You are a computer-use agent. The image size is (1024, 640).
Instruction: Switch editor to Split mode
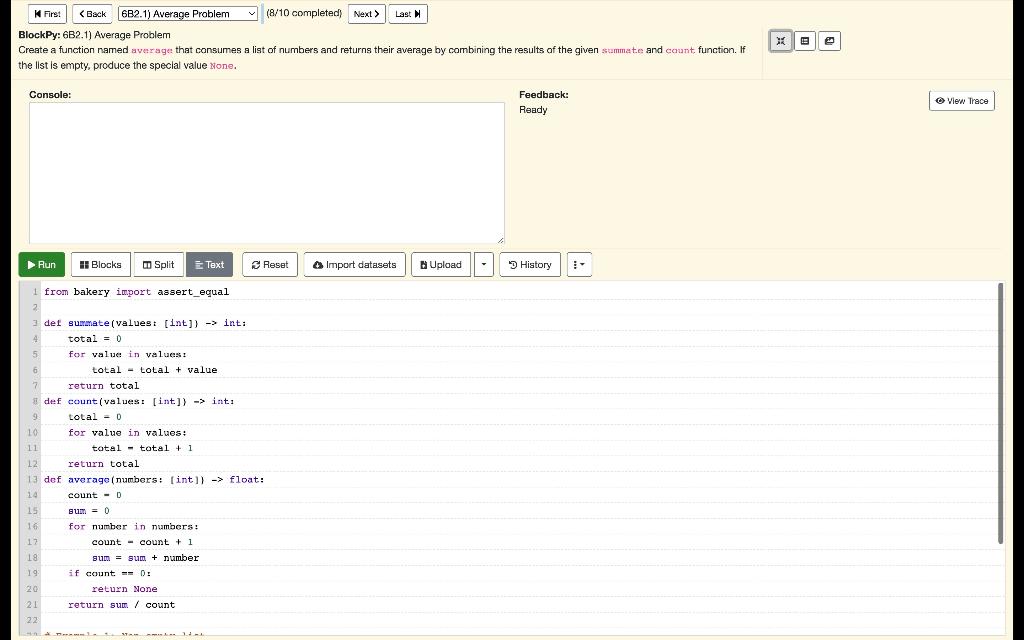pyautogui.click(x=158, y=264)
